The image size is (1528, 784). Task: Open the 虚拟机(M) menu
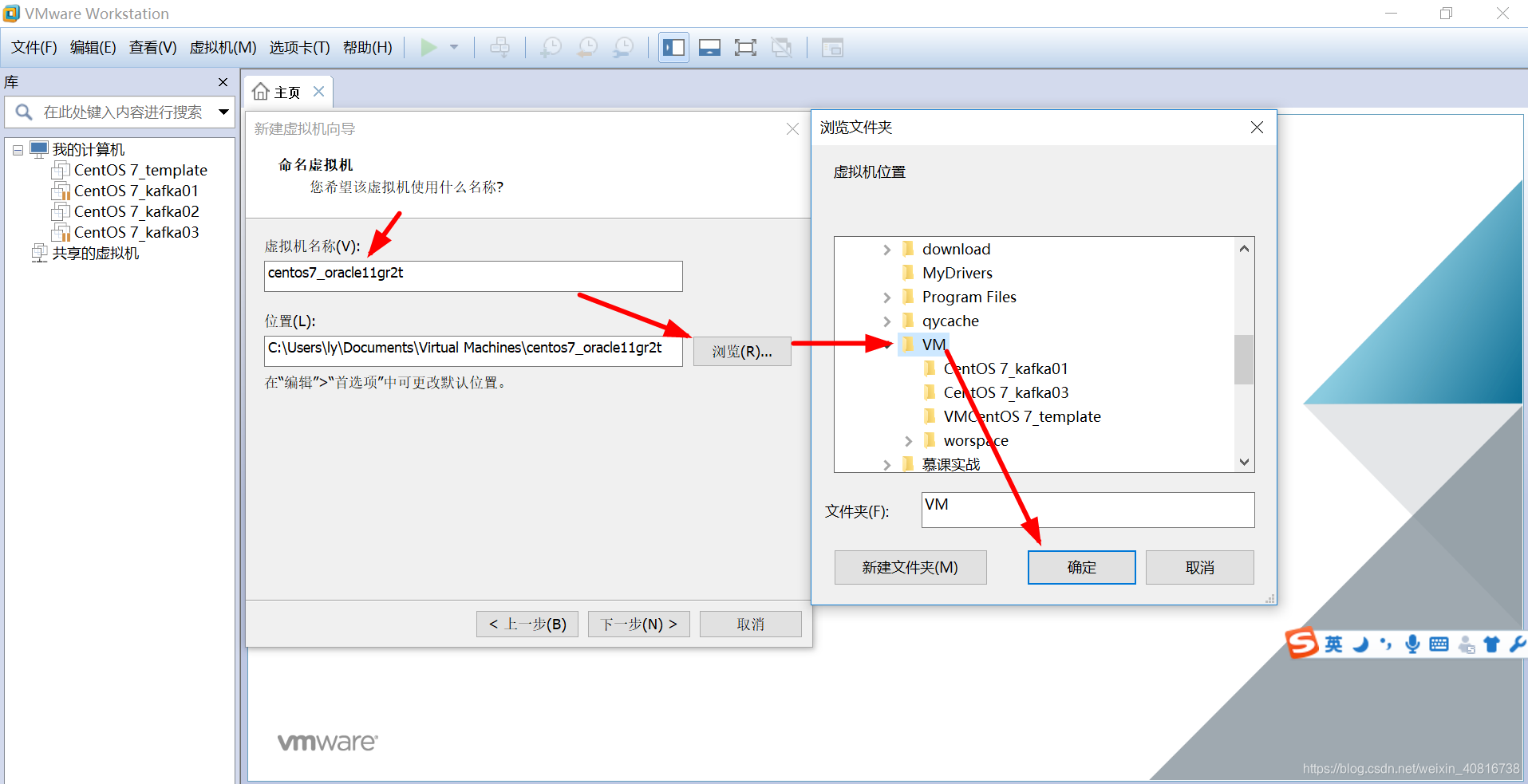click(223, 48)
